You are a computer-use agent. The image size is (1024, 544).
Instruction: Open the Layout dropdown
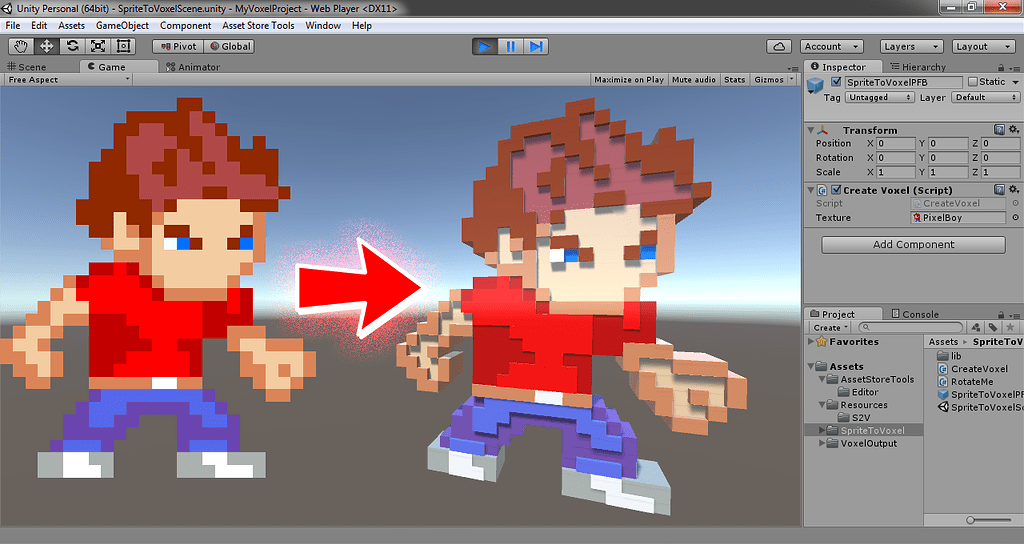982,46
